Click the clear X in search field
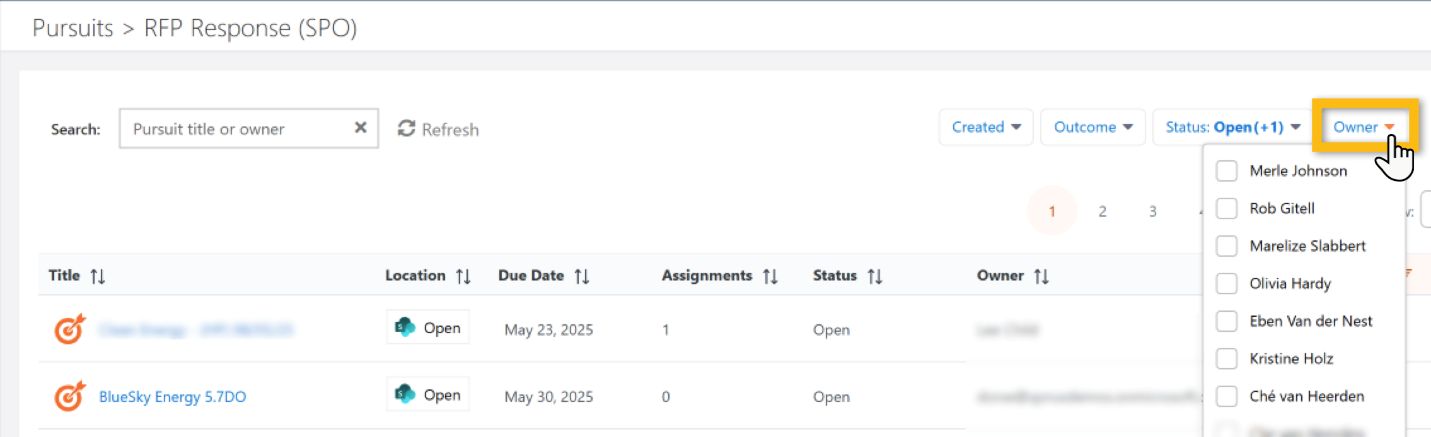Image resolution: width=1431 pixels, height=437 pixels. click(361, 128)
